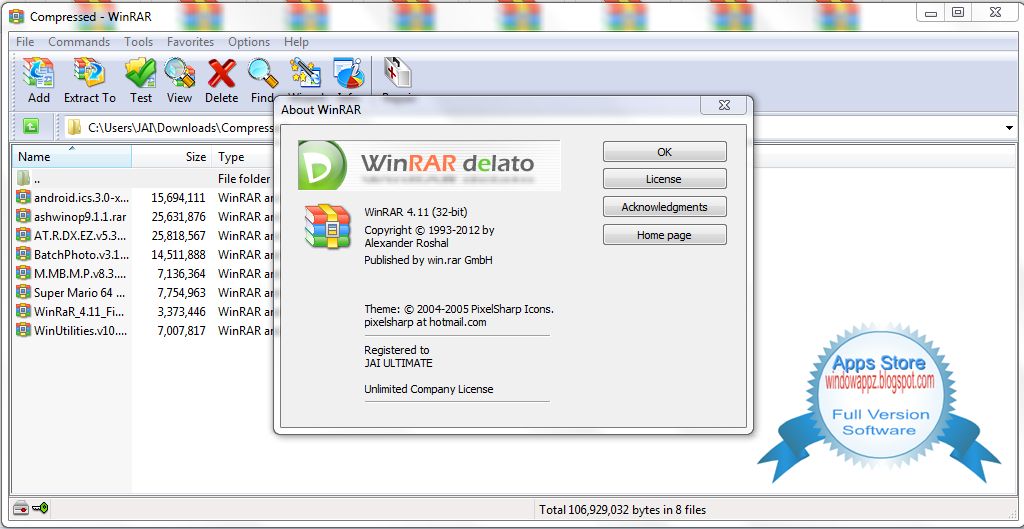Open the Favorites menu

(190, 42)
